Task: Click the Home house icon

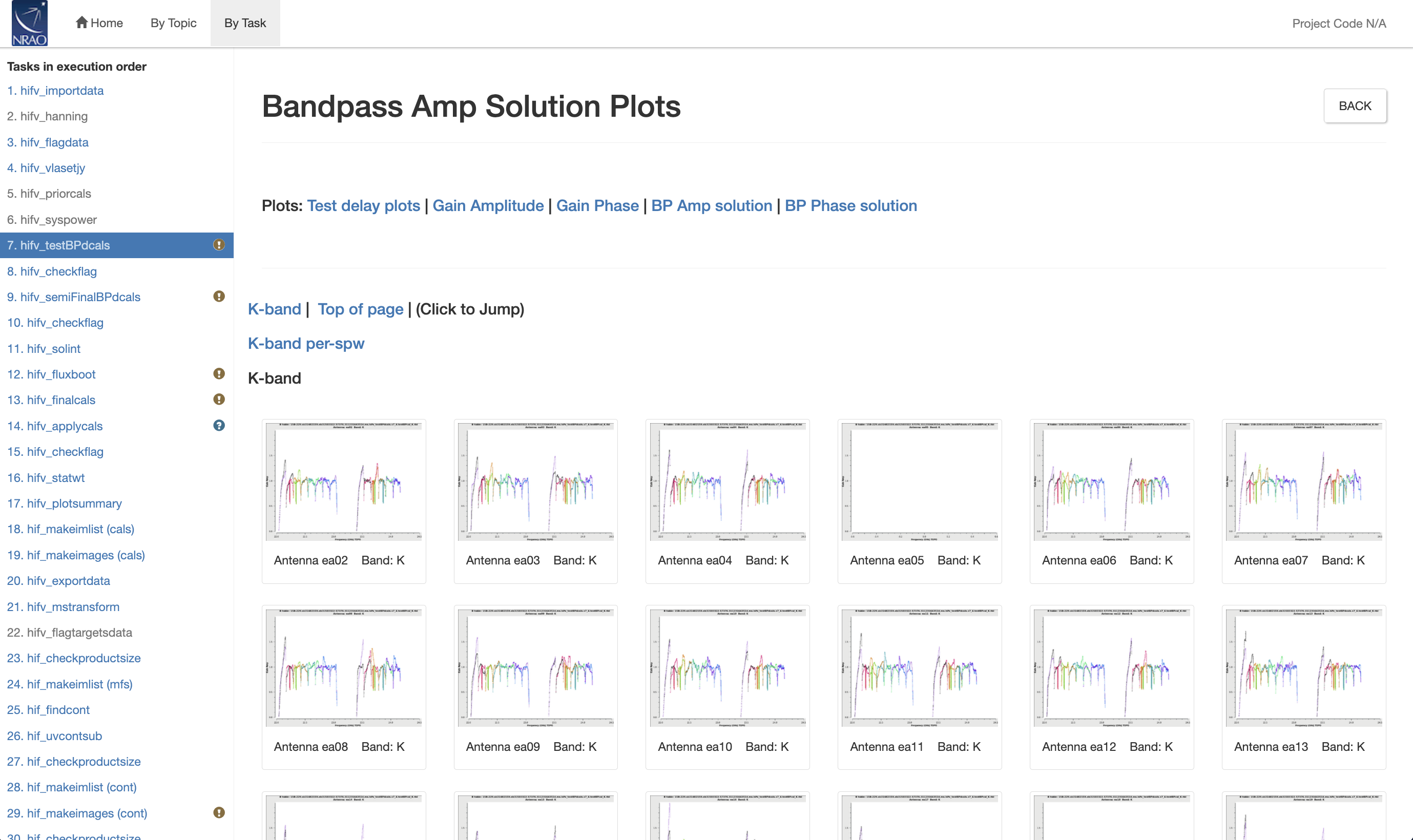Action: pos(81,23)
